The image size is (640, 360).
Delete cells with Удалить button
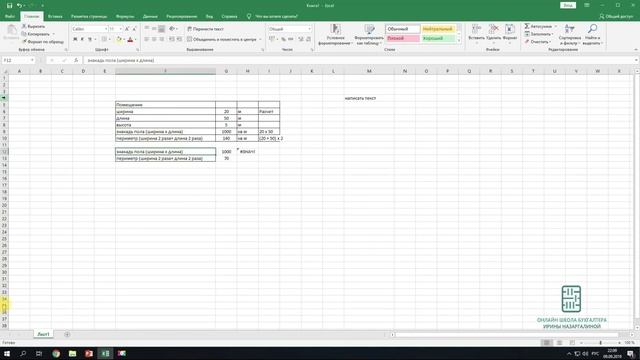tap(493, 33)
